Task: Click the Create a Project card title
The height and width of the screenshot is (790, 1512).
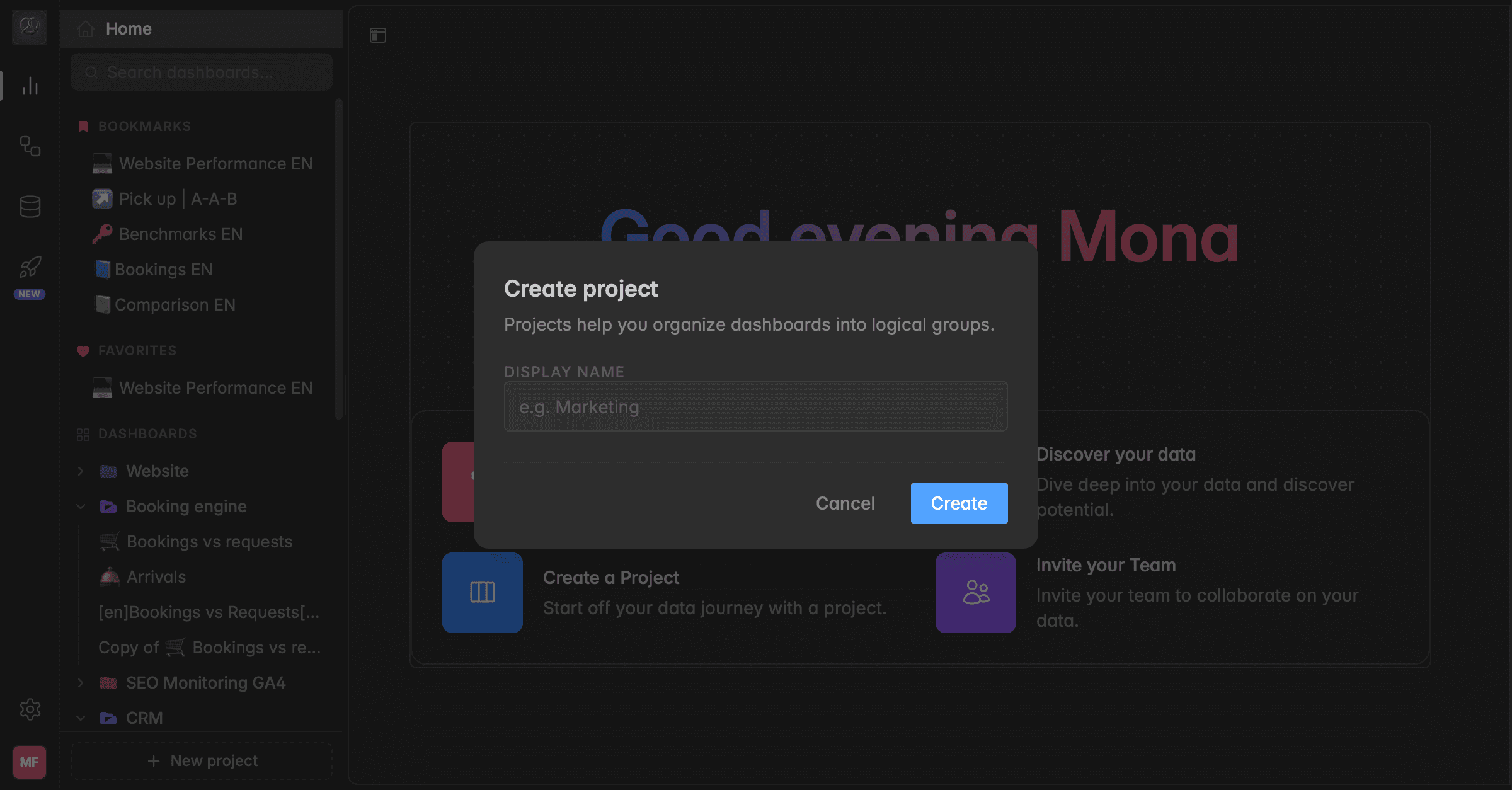Action: click(x=611, y=578)
